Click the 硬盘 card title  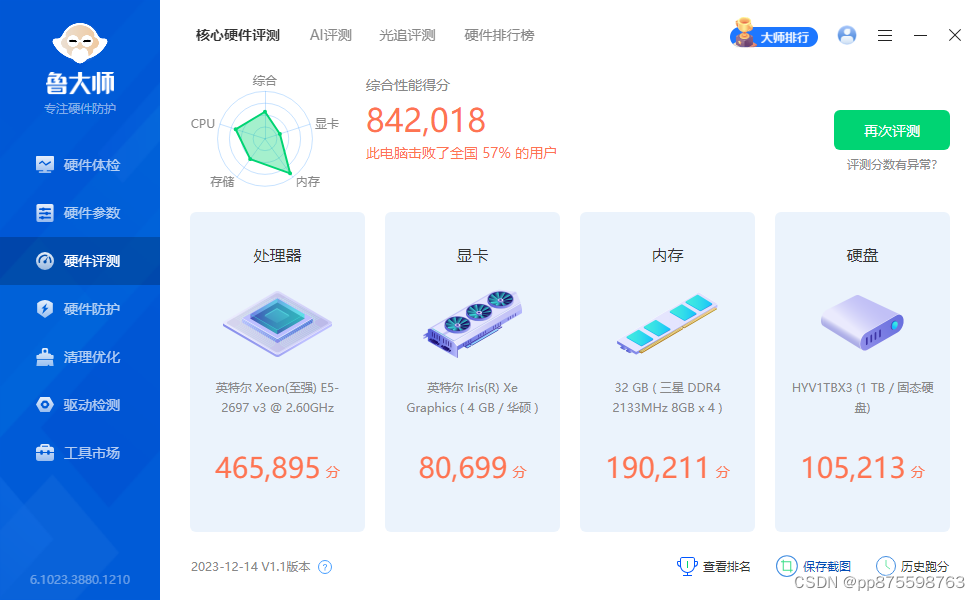[x=862, y=256]
